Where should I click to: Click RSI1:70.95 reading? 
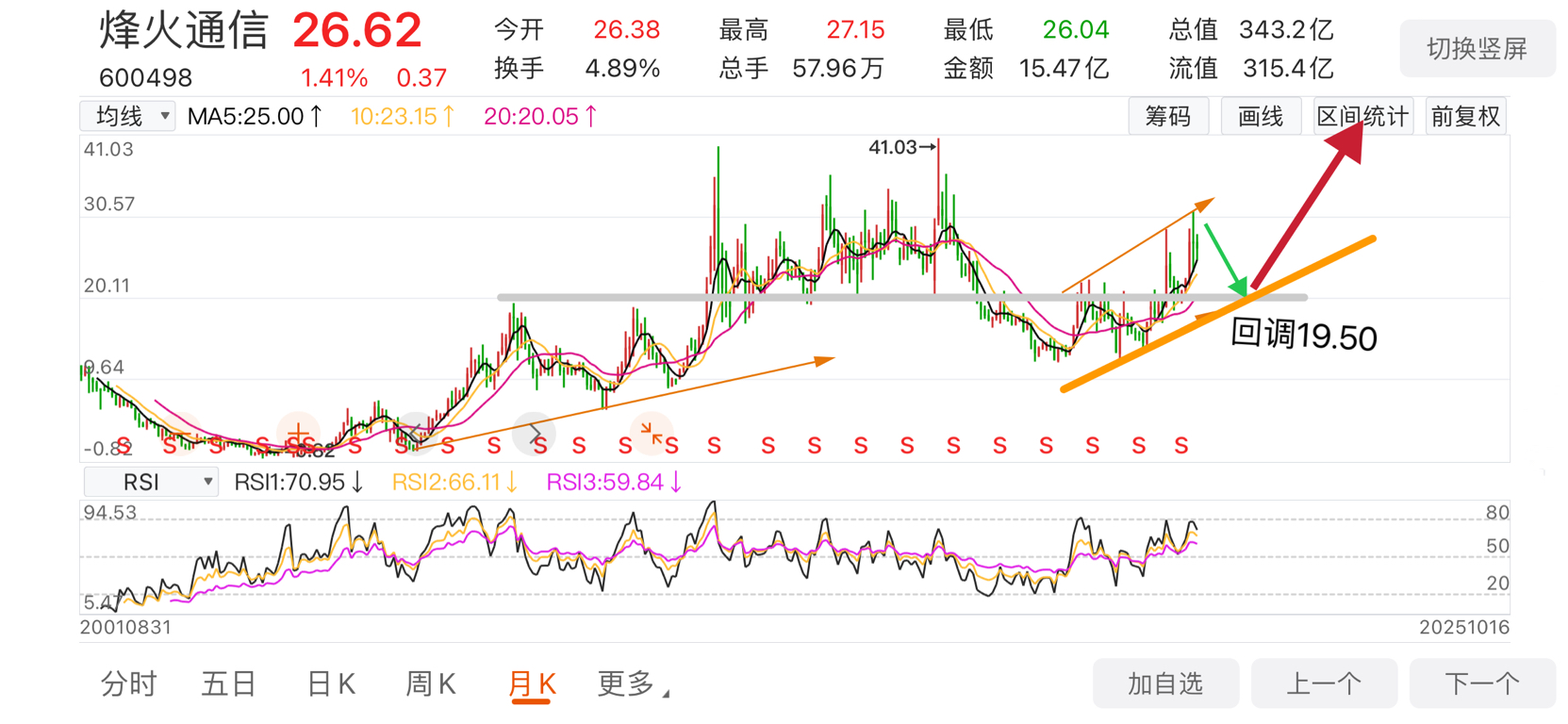click(x=299, y=483)
